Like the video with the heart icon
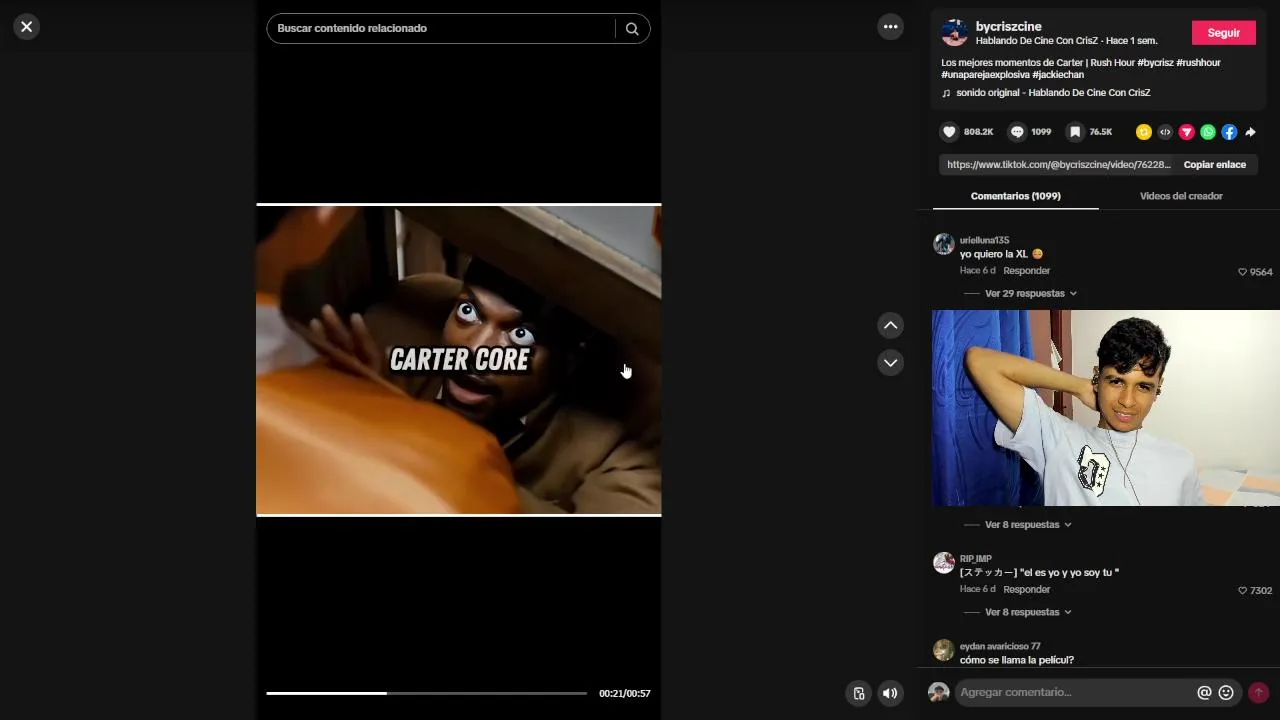 coord(949,132)
